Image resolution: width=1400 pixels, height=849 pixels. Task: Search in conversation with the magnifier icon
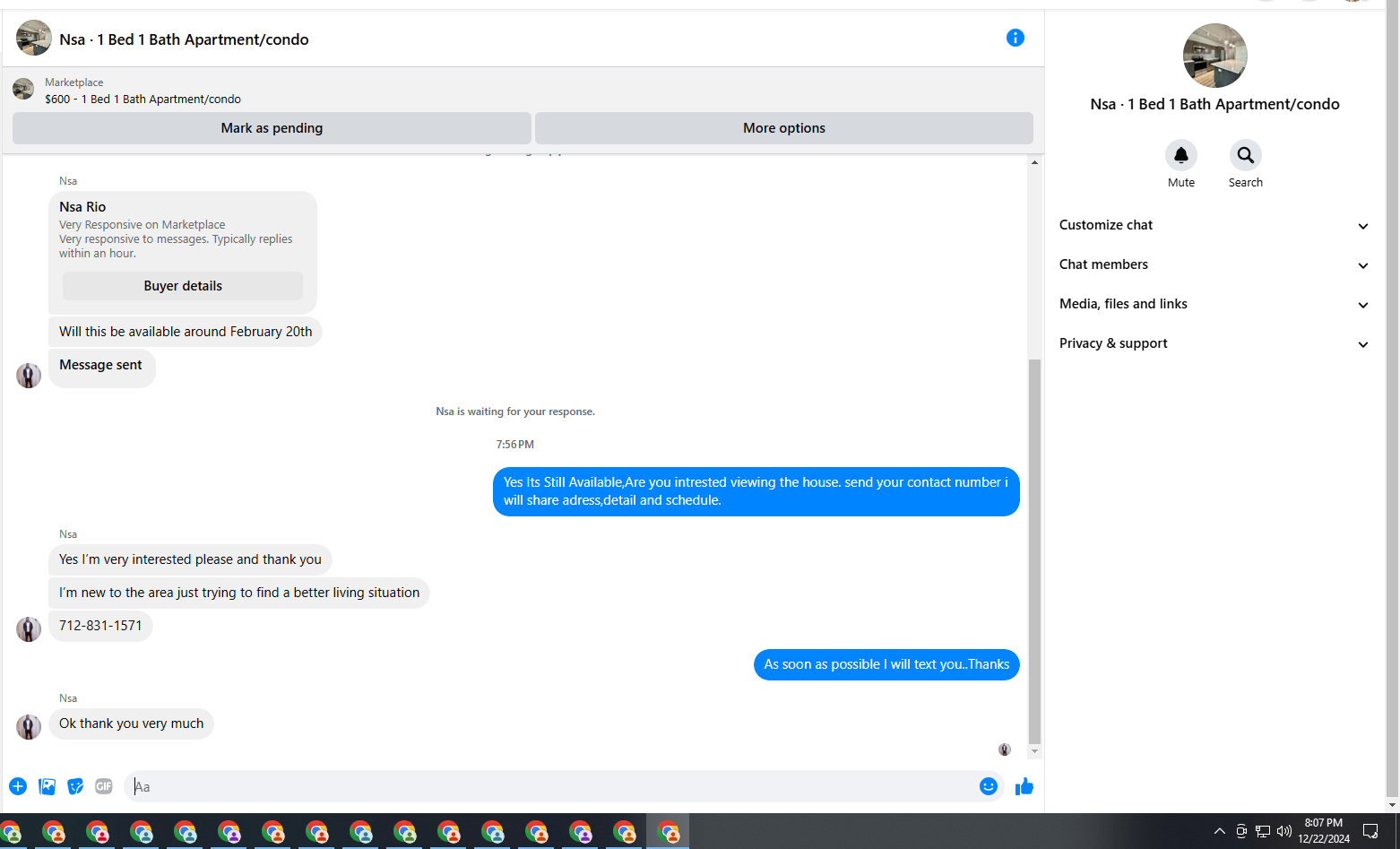point(1245,155)
